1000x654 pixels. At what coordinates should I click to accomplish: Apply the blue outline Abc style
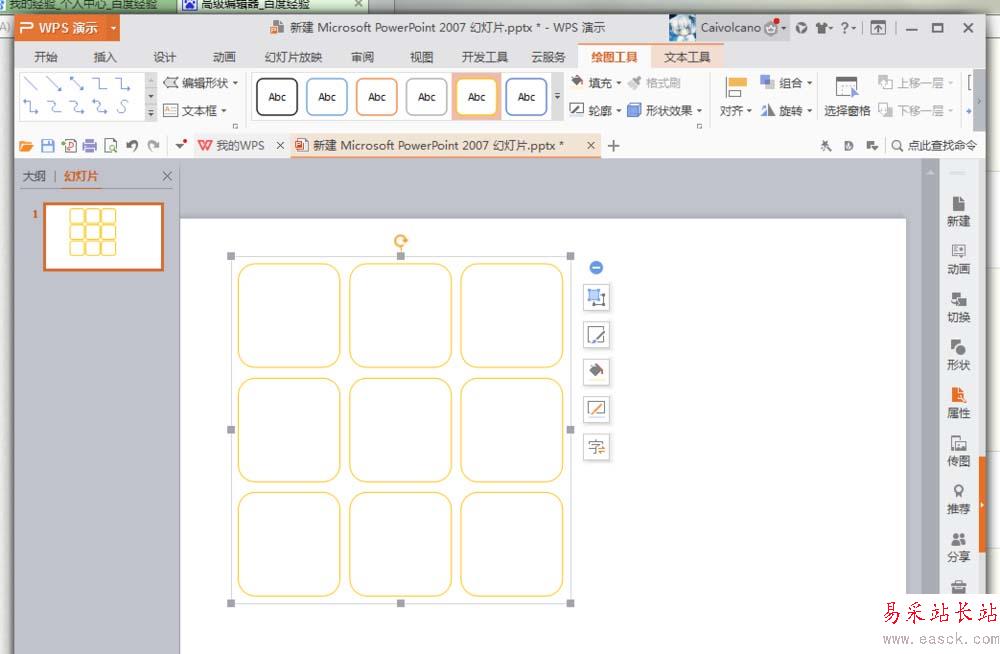pos(327,97)
